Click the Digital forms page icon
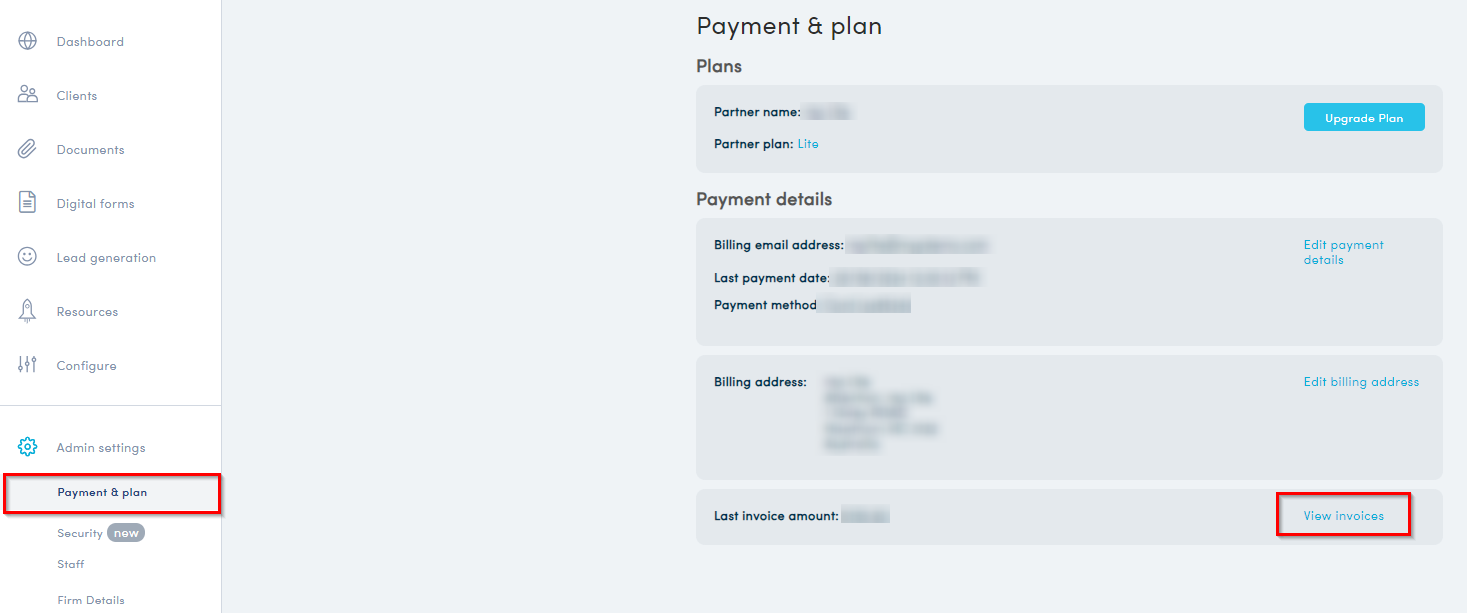Image resolution: width=1467 pixels, height=613 pixels. (x=28, y=203)
